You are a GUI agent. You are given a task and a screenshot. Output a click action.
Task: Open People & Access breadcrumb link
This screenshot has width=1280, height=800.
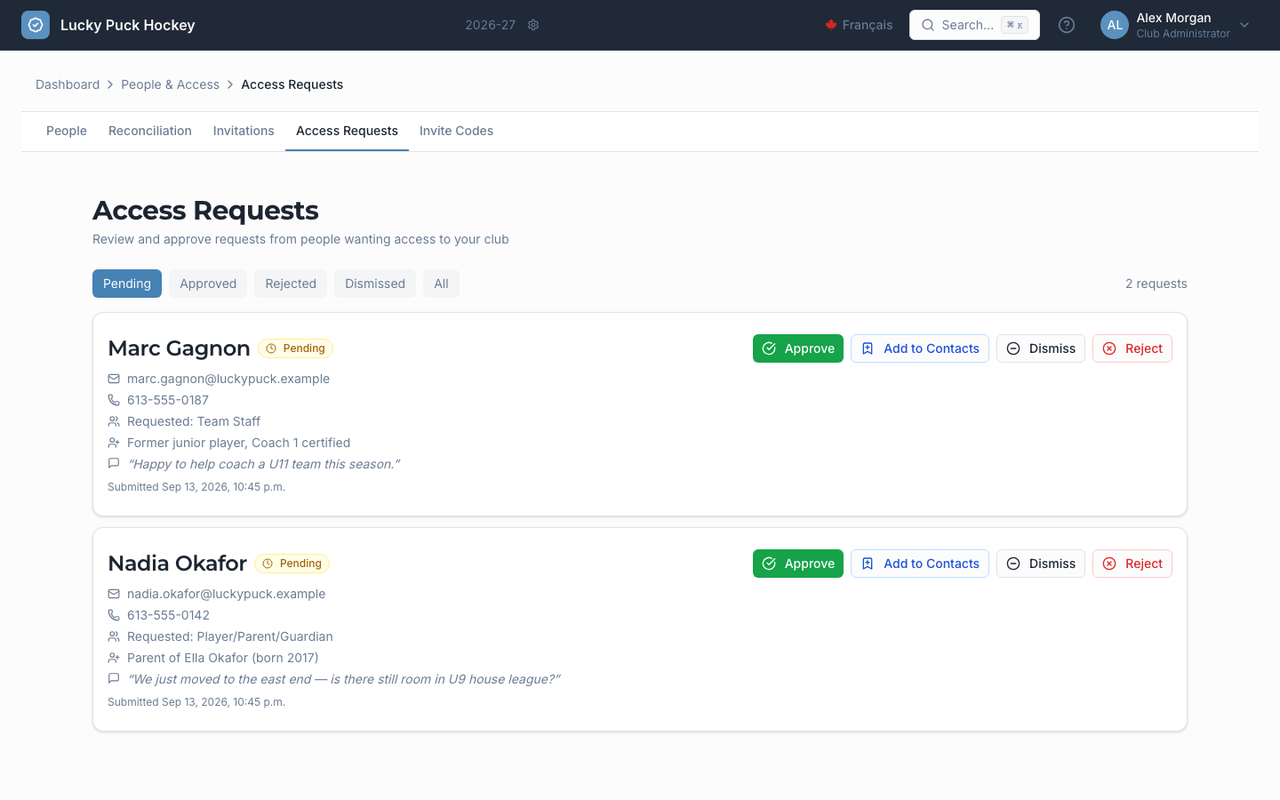[x=170, y=85]
